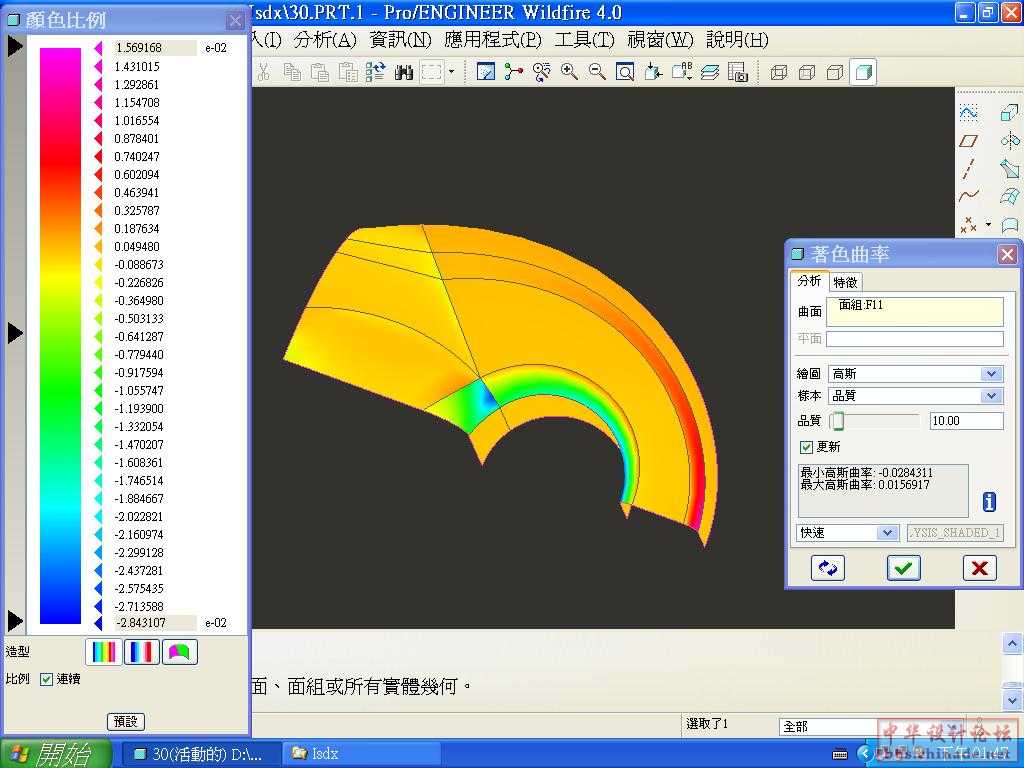The width and height of the screenshot is (1024, 768).
Task: Toggle the Spin Center icon
Action: pos(513,72)
